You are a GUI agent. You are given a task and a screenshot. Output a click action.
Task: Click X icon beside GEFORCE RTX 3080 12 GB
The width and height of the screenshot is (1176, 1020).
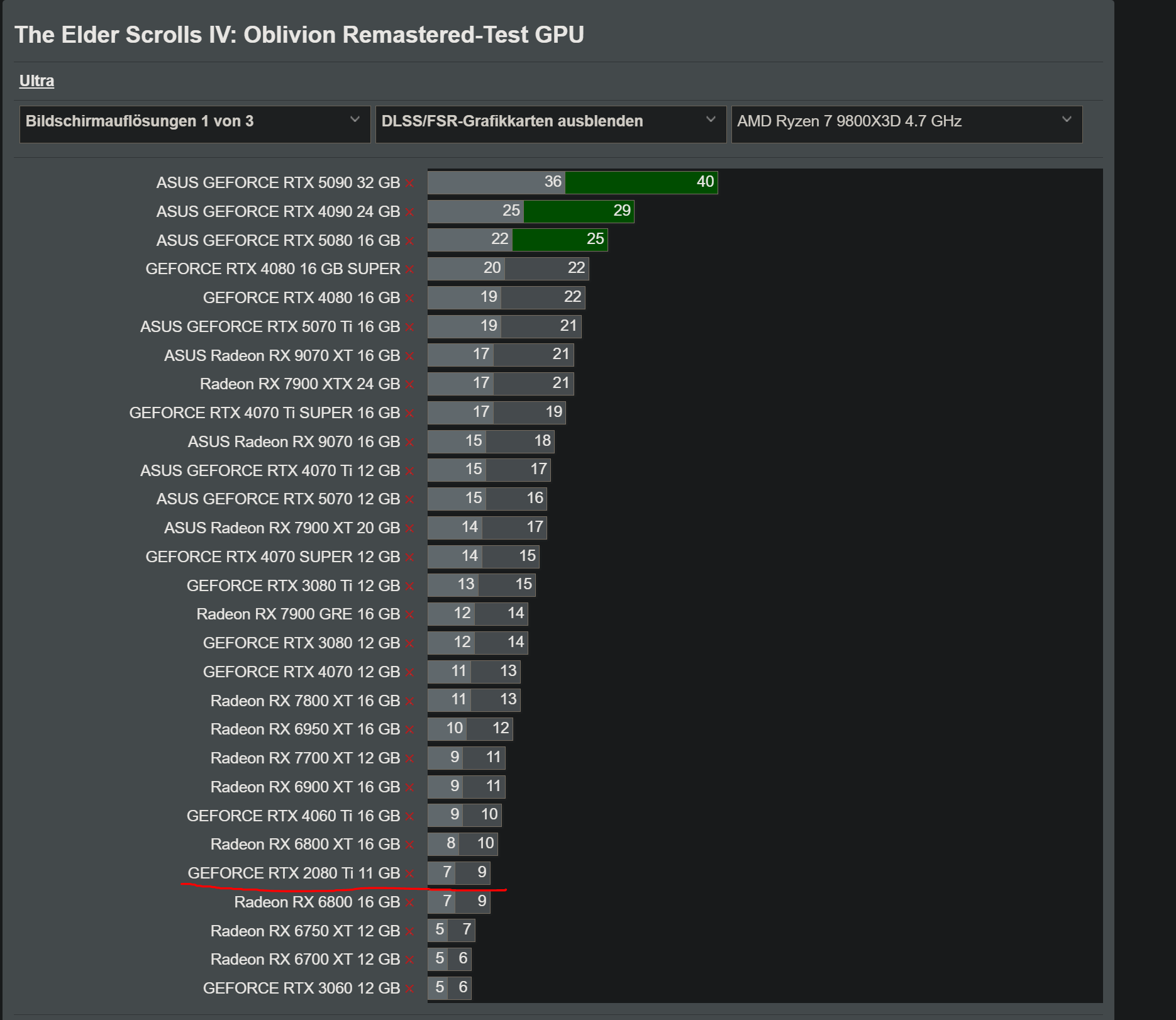tap(410, 644)
